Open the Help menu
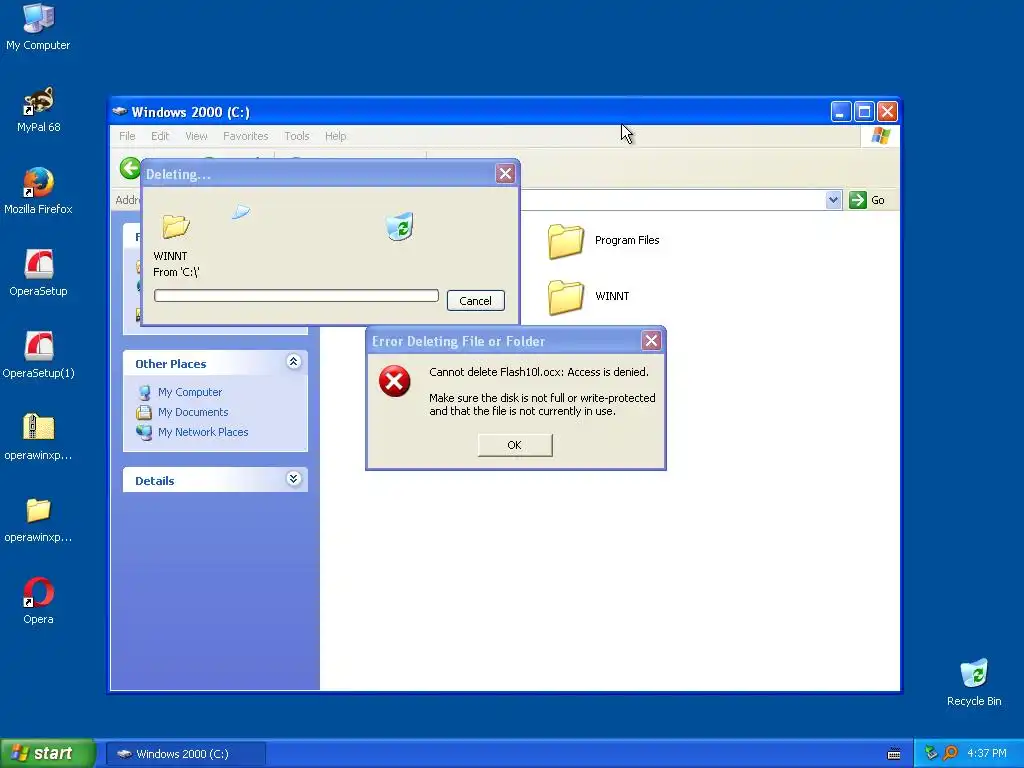 pos(336,136)
